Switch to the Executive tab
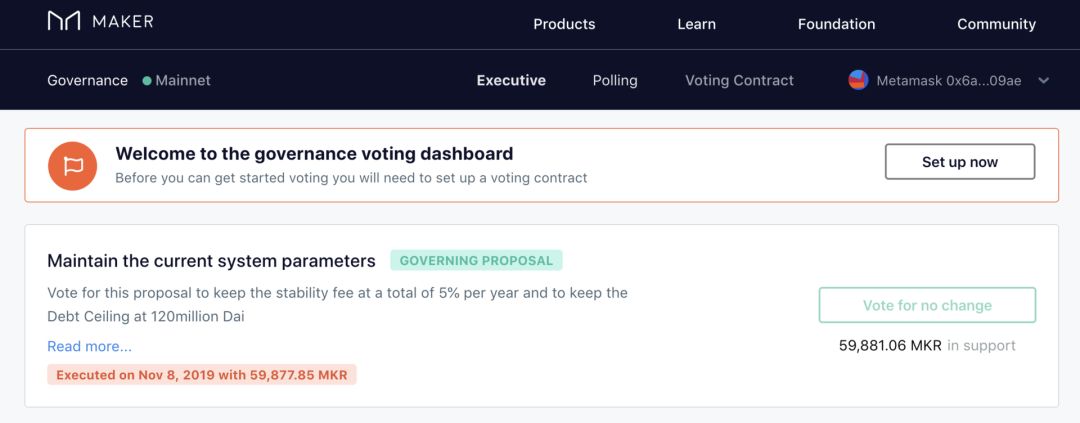This screenshot has height=423, width=1080. (x=511, y=81)
